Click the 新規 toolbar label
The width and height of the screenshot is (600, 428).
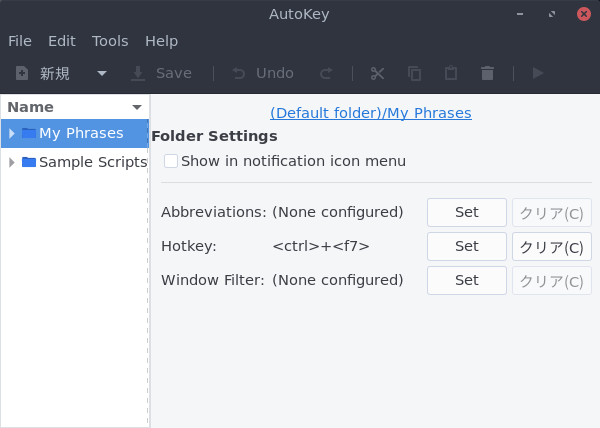(x=55, y=73)
